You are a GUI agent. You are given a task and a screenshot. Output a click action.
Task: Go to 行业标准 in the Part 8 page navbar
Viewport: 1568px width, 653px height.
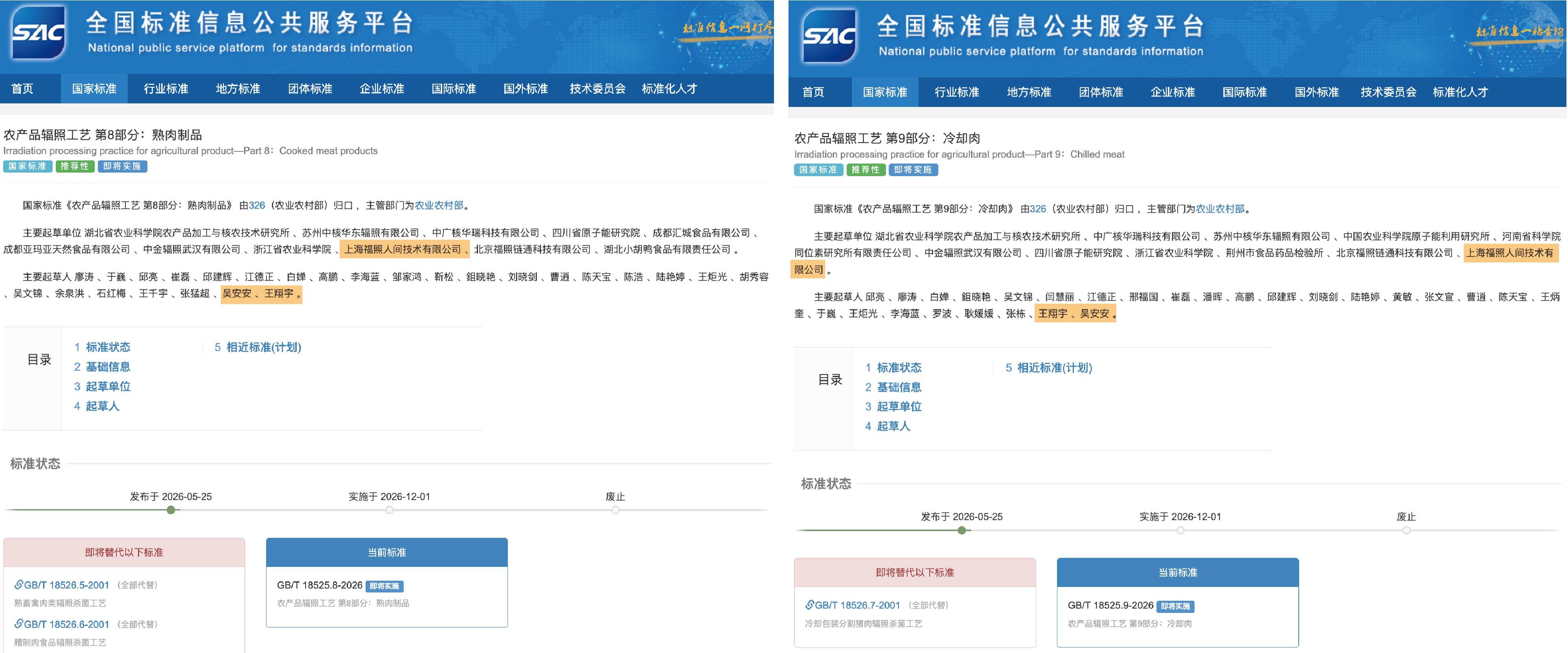point(166,89)
